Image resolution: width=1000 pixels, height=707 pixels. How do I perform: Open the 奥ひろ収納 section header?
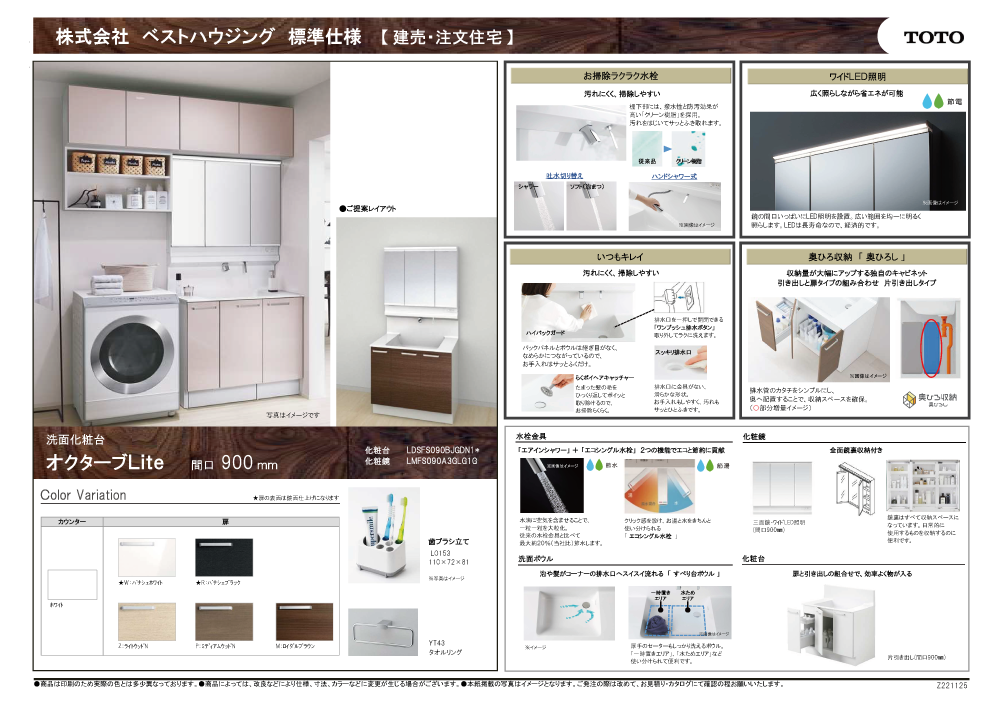click(x=856, y=257)
